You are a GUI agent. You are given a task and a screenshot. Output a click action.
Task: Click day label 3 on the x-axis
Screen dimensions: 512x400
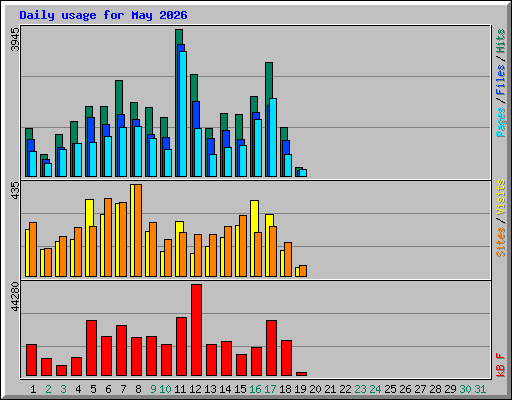63,389
